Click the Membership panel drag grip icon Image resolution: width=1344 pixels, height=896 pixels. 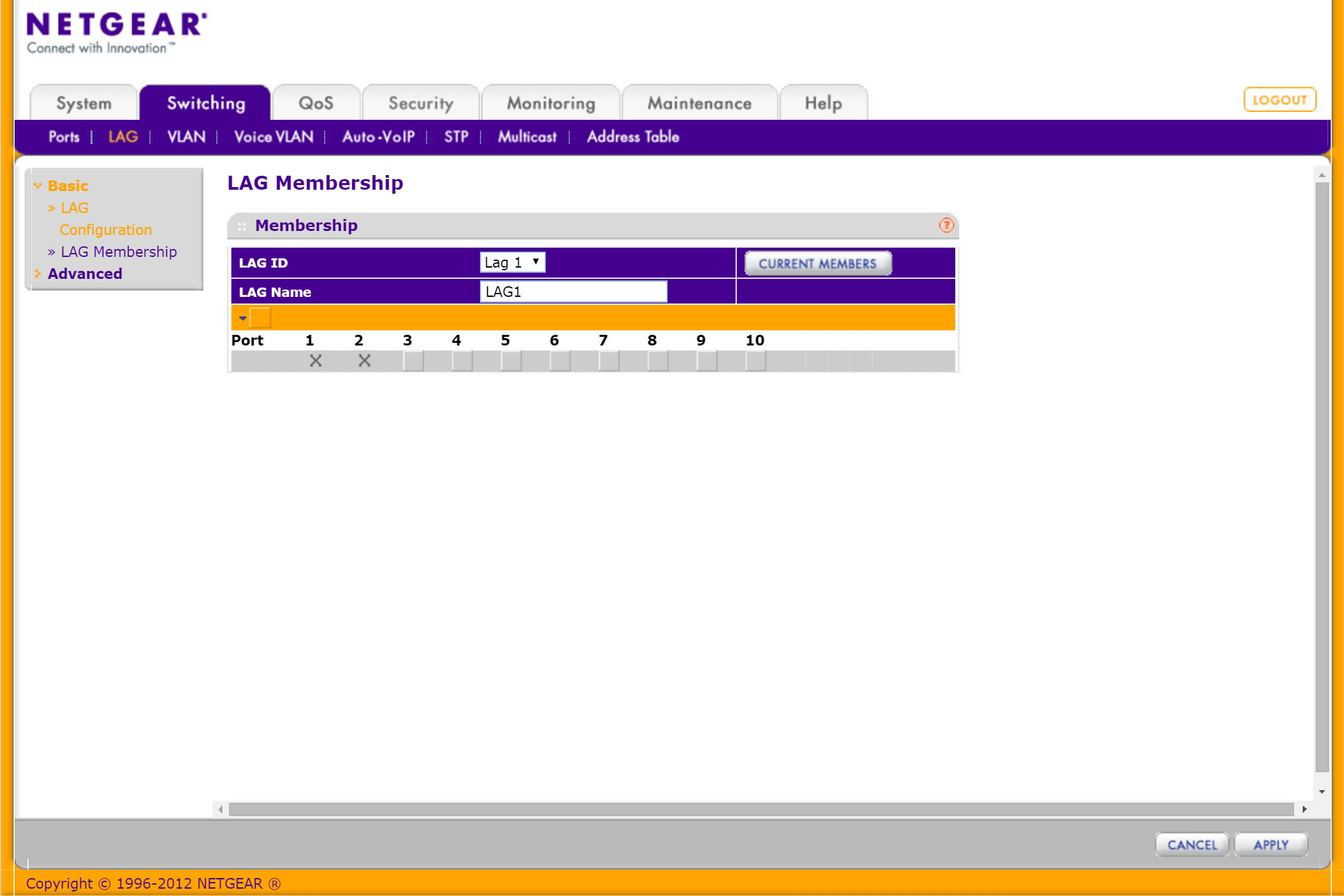coord(242,226)
